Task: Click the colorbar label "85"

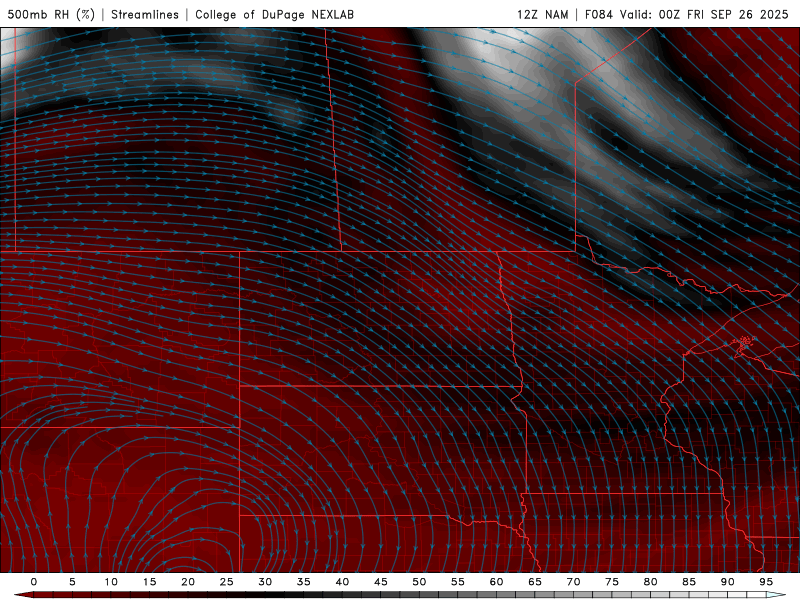Action: 689,582
